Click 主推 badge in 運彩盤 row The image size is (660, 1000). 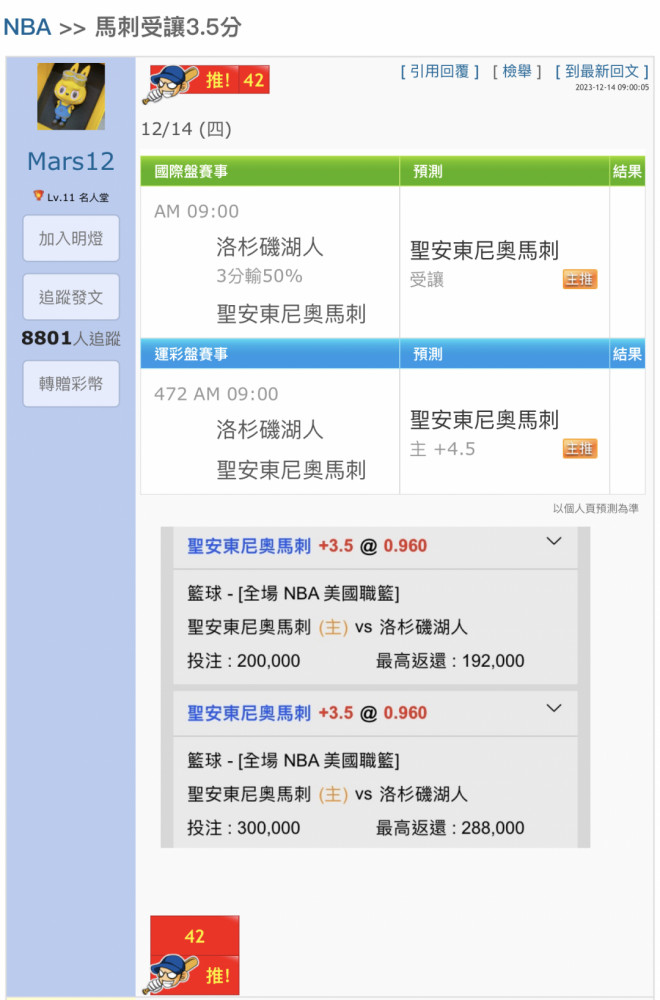[x=579, y=448]
